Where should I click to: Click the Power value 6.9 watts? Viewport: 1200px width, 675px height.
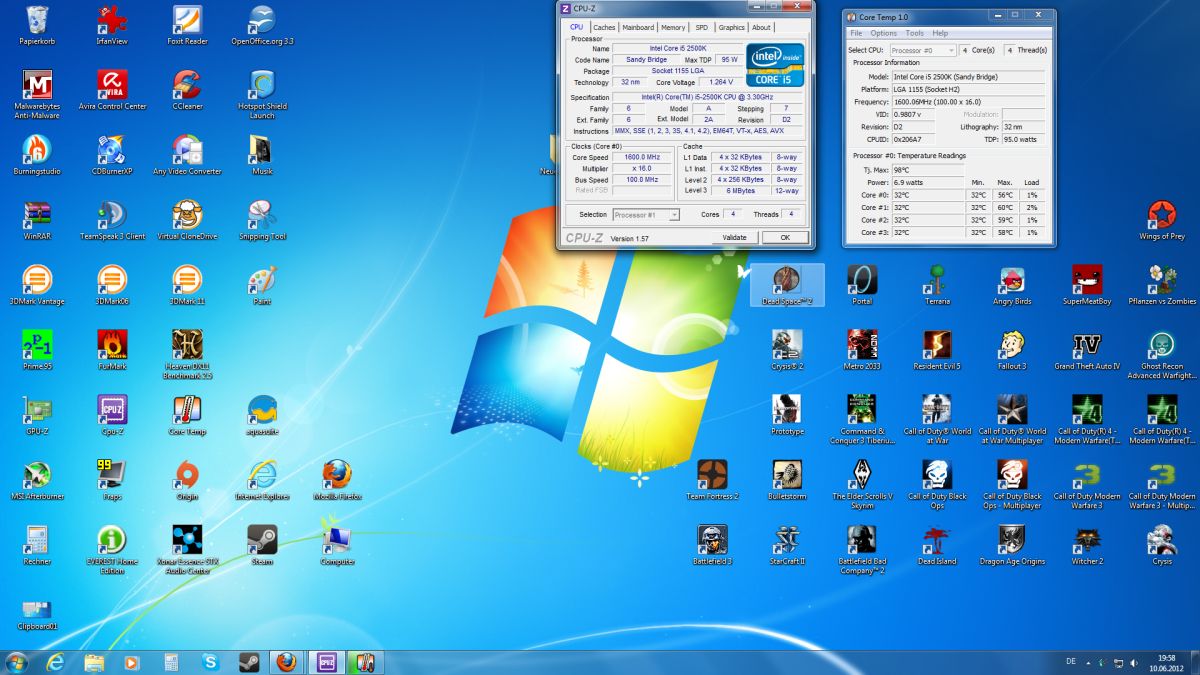pos(928,183)
